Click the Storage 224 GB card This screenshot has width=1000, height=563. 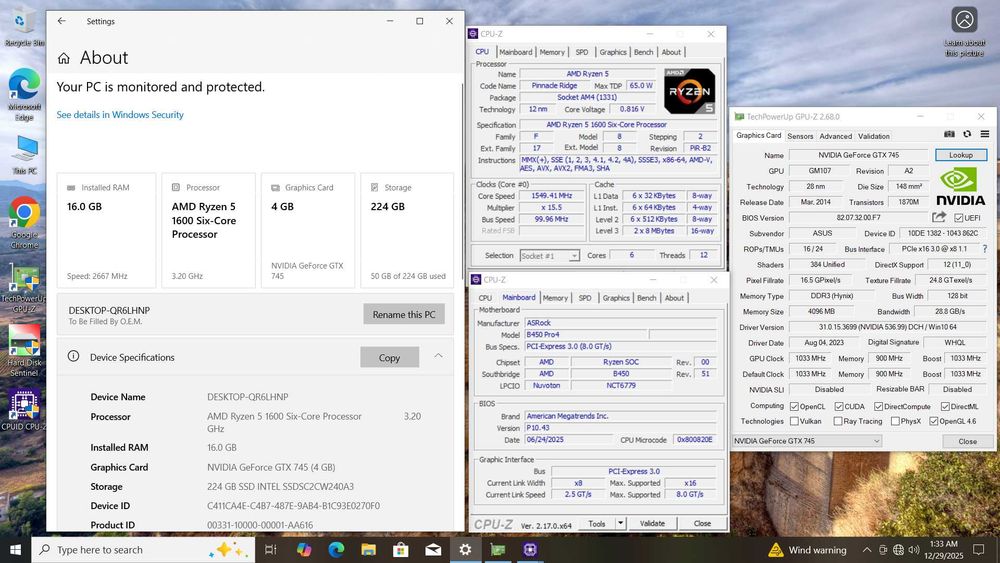[x=407, y=231]
